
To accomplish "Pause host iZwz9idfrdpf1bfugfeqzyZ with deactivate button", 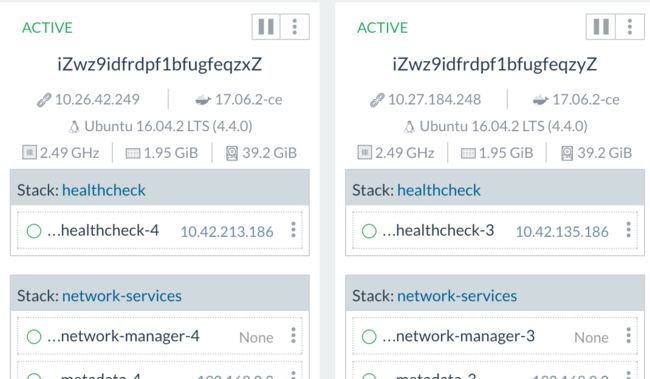I will (x=601, y=27).
